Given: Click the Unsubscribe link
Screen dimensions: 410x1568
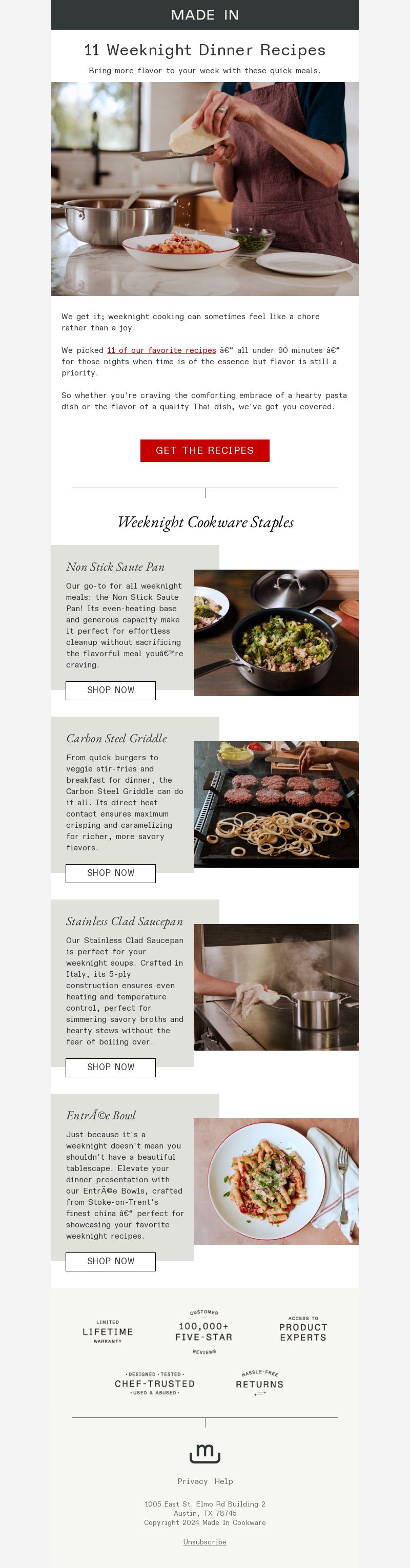Looking at the screenshot, I should (204, 1542).
